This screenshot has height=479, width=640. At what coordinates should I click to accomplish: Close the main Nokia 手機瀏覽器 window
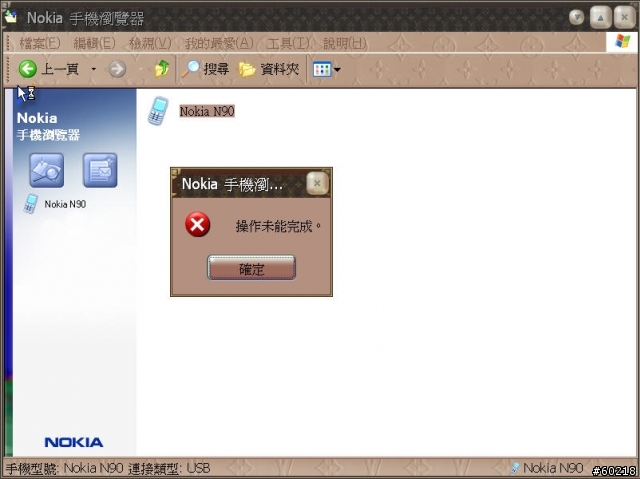pyautogui.click(x=624, y=18)
